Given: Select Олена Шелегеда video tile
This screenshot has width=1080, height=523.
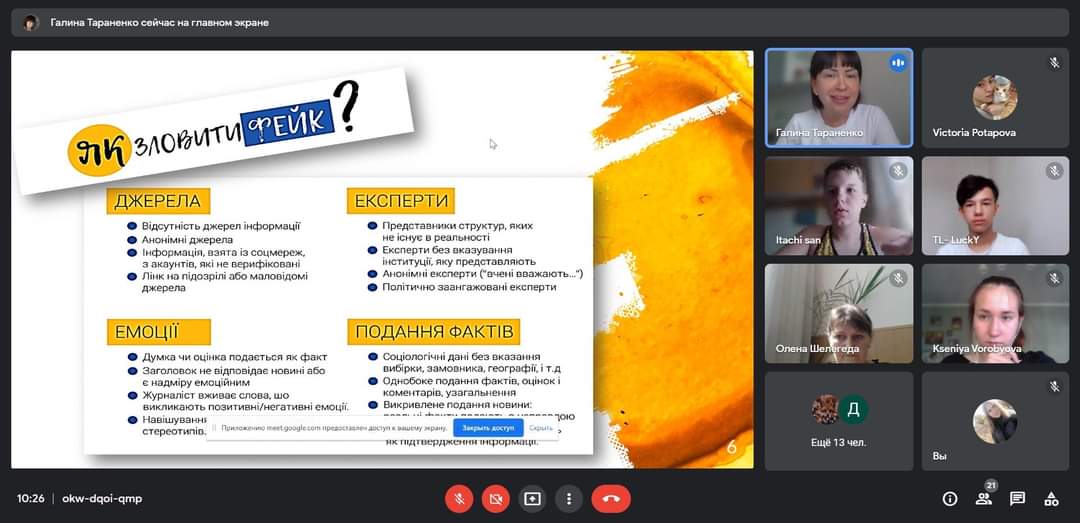Looking at the screenshot, I should coord(839,314).
